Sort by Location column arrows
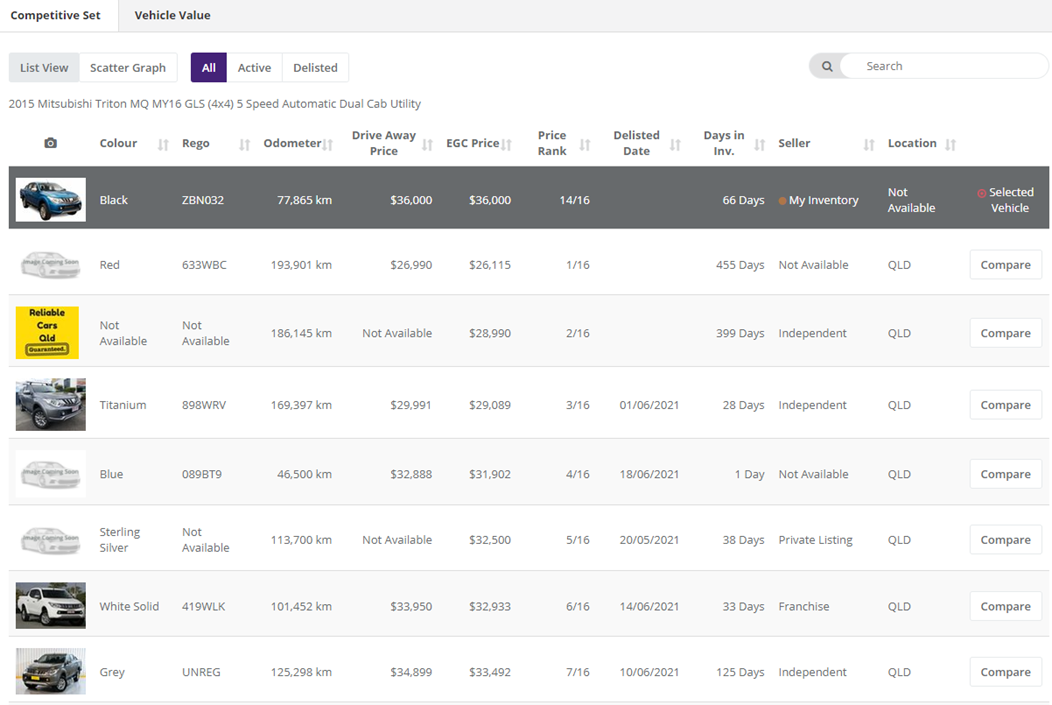The image size is (1052, 705). pos(950,144)
